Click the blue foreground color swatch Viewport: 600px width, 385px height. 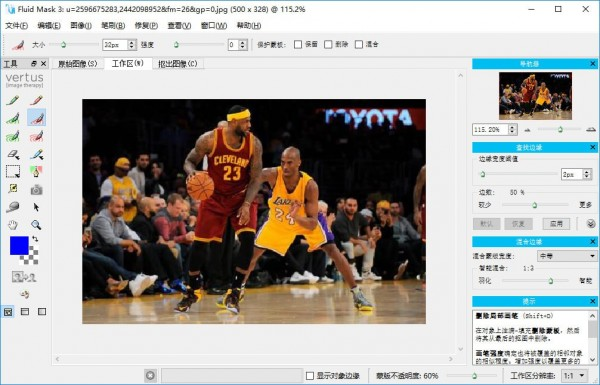pos(19,245)
